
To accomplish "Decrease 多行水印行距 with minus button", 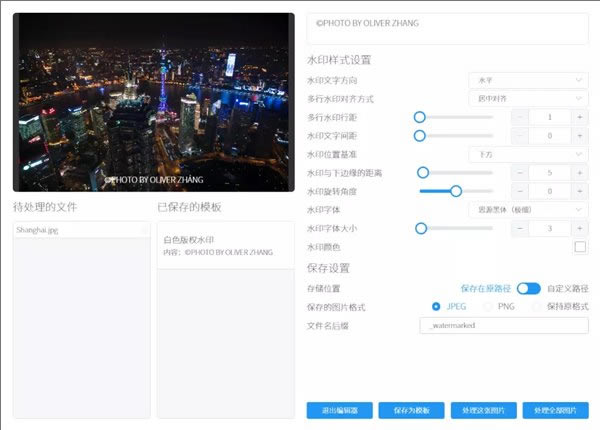I will (x=520, y=117).
